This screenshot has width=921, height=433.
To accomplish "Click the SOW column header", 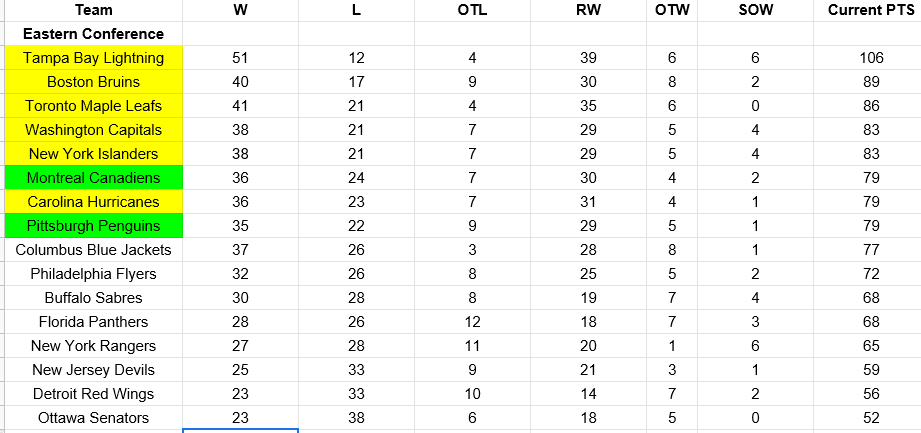I will tap(755, 10).
